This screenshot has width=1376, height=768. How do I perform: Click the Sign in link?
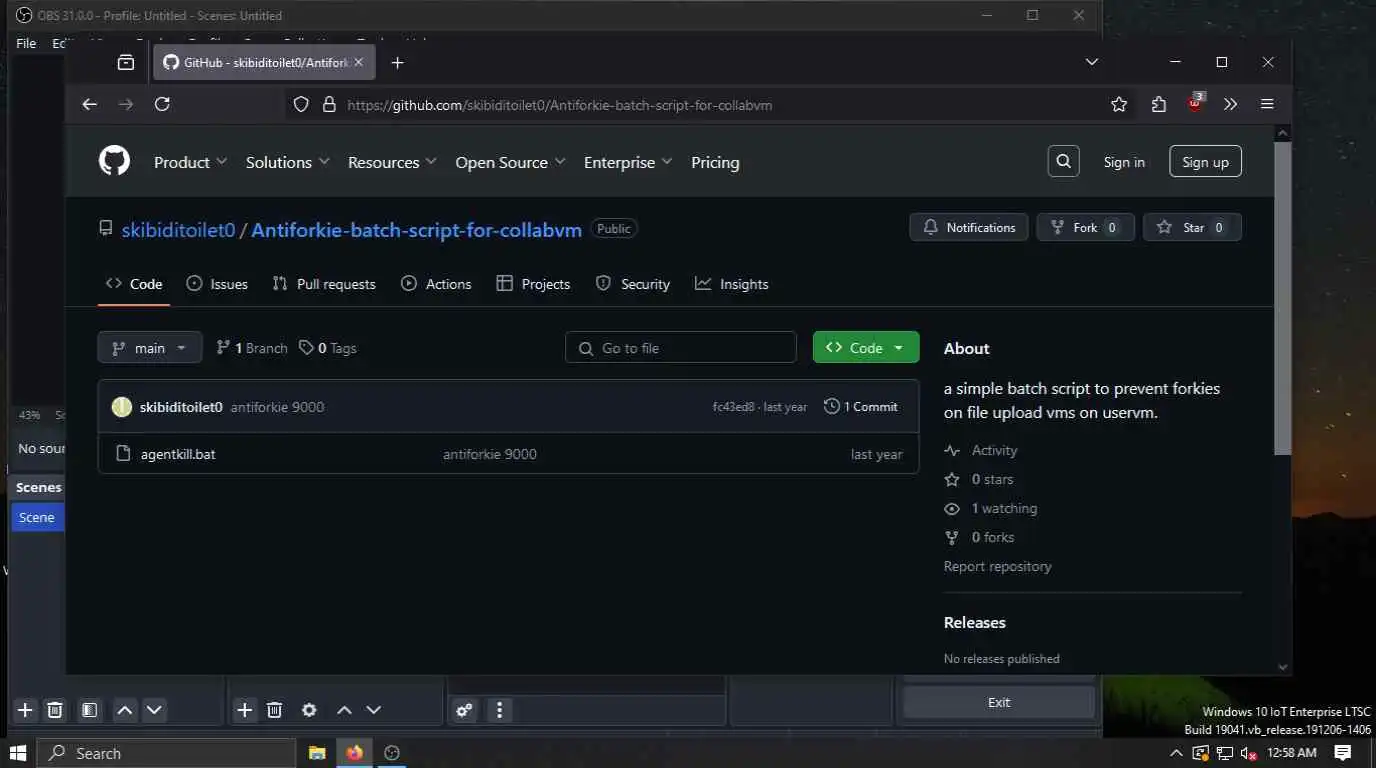point(1124,162)
